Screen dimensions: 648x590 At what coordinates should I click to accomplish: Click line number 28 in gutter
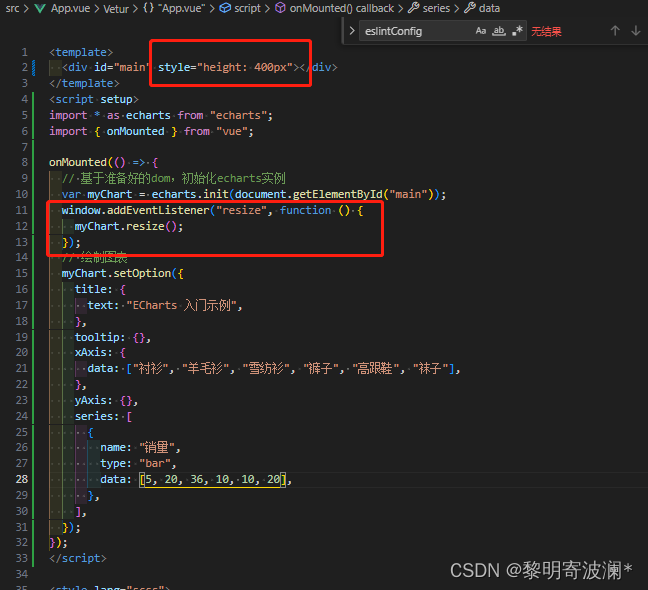click(x=22, y=479)
